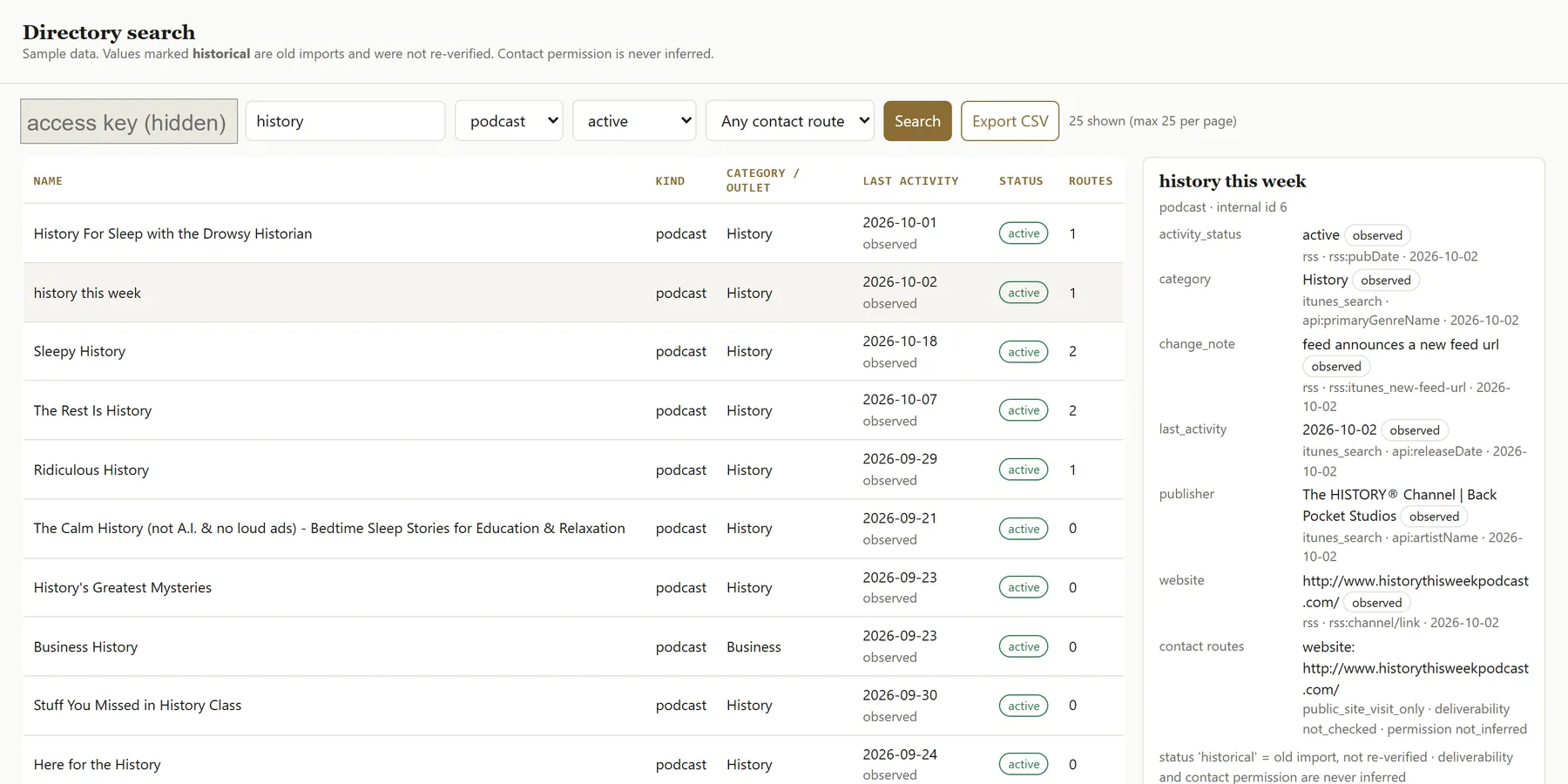Click the CATEGORY / OUTLET column header

(x=762, y=180)
